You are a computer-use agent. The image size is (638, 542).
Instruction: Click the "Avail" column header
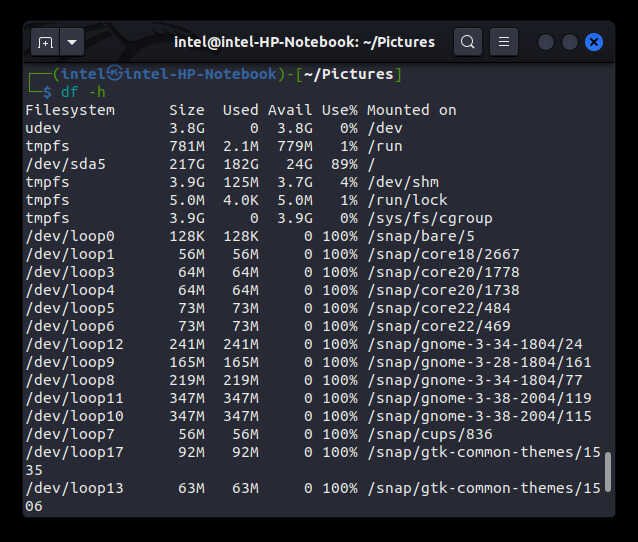pyautogui.click(x=290, y=110)
